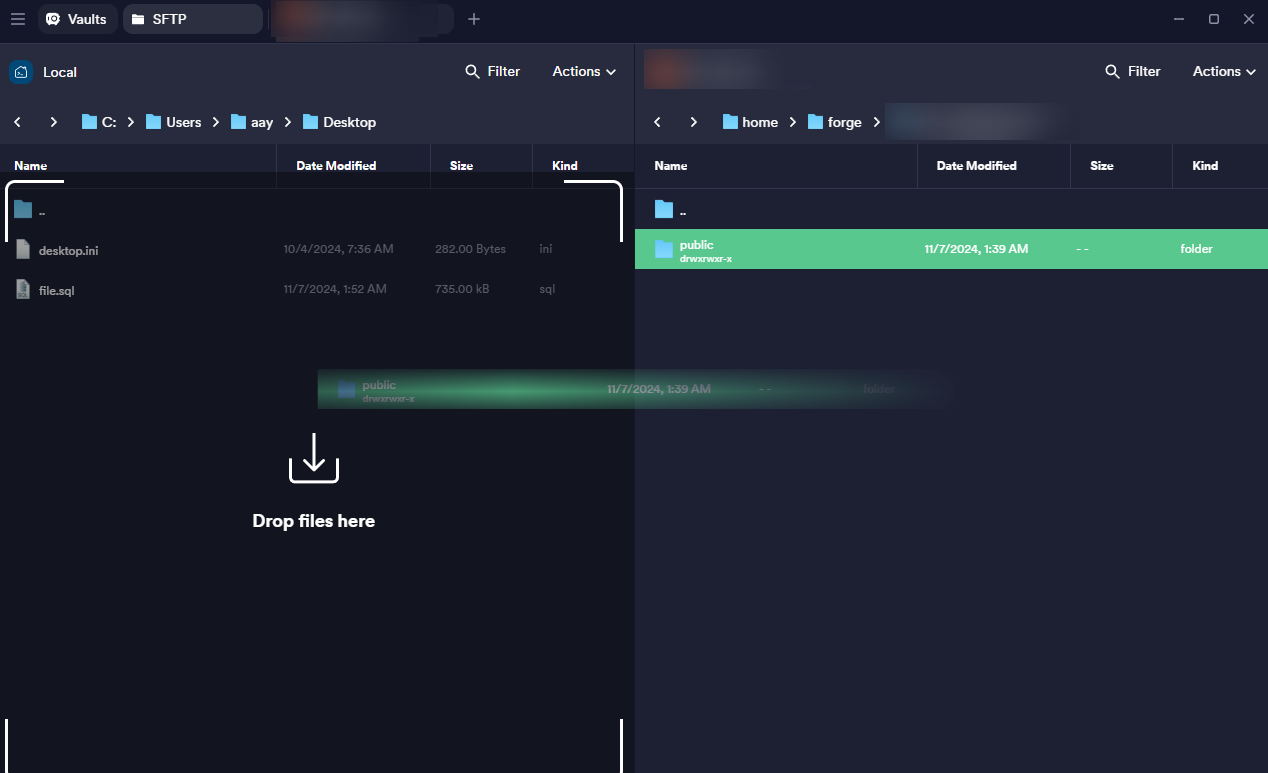Switch to the Vaults tab
Image resolution: width=1268 pixels, height=773 pixels.
click(76, 19)
